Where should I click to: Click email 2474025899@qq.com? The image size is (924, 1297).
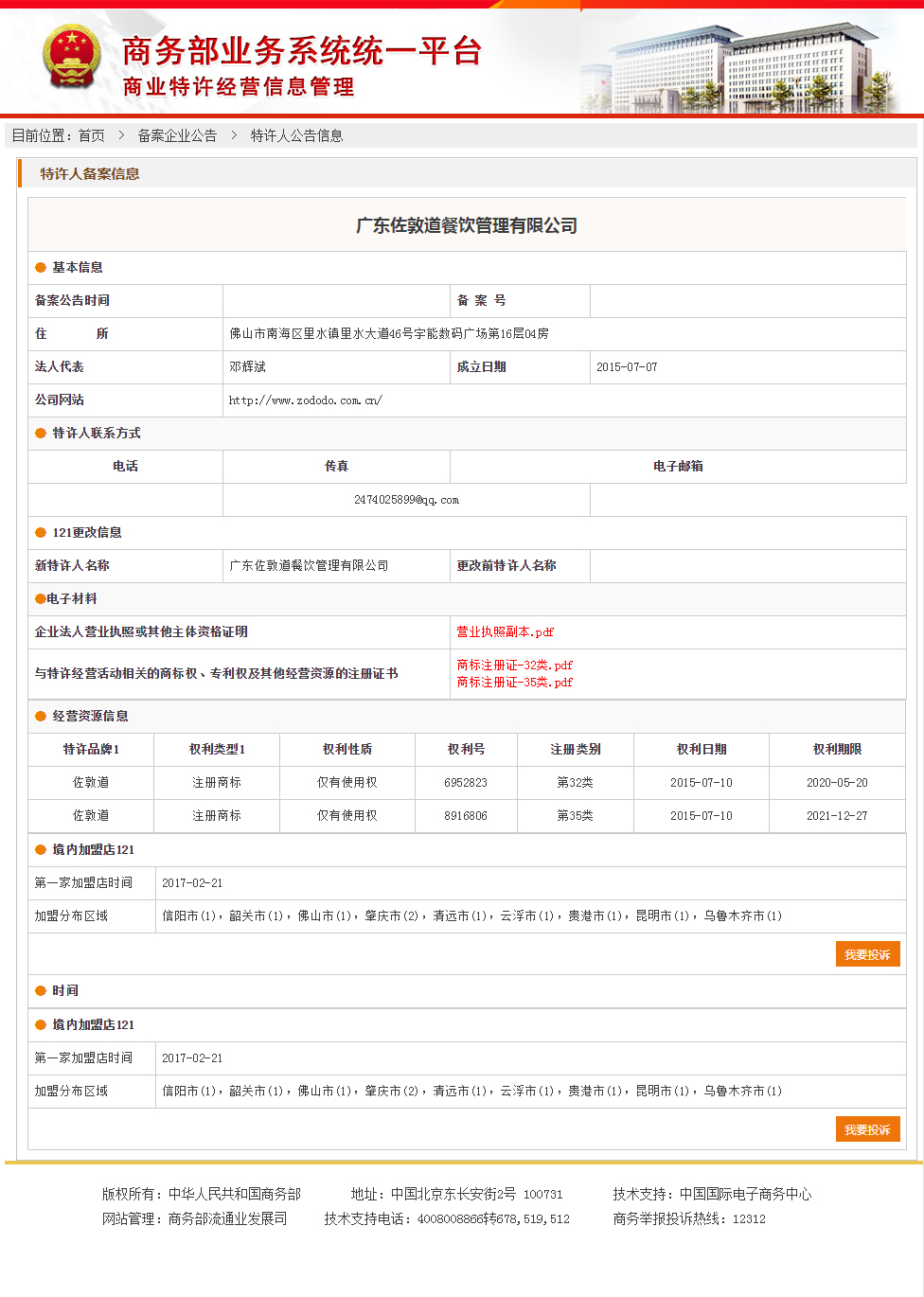(406, 499)
